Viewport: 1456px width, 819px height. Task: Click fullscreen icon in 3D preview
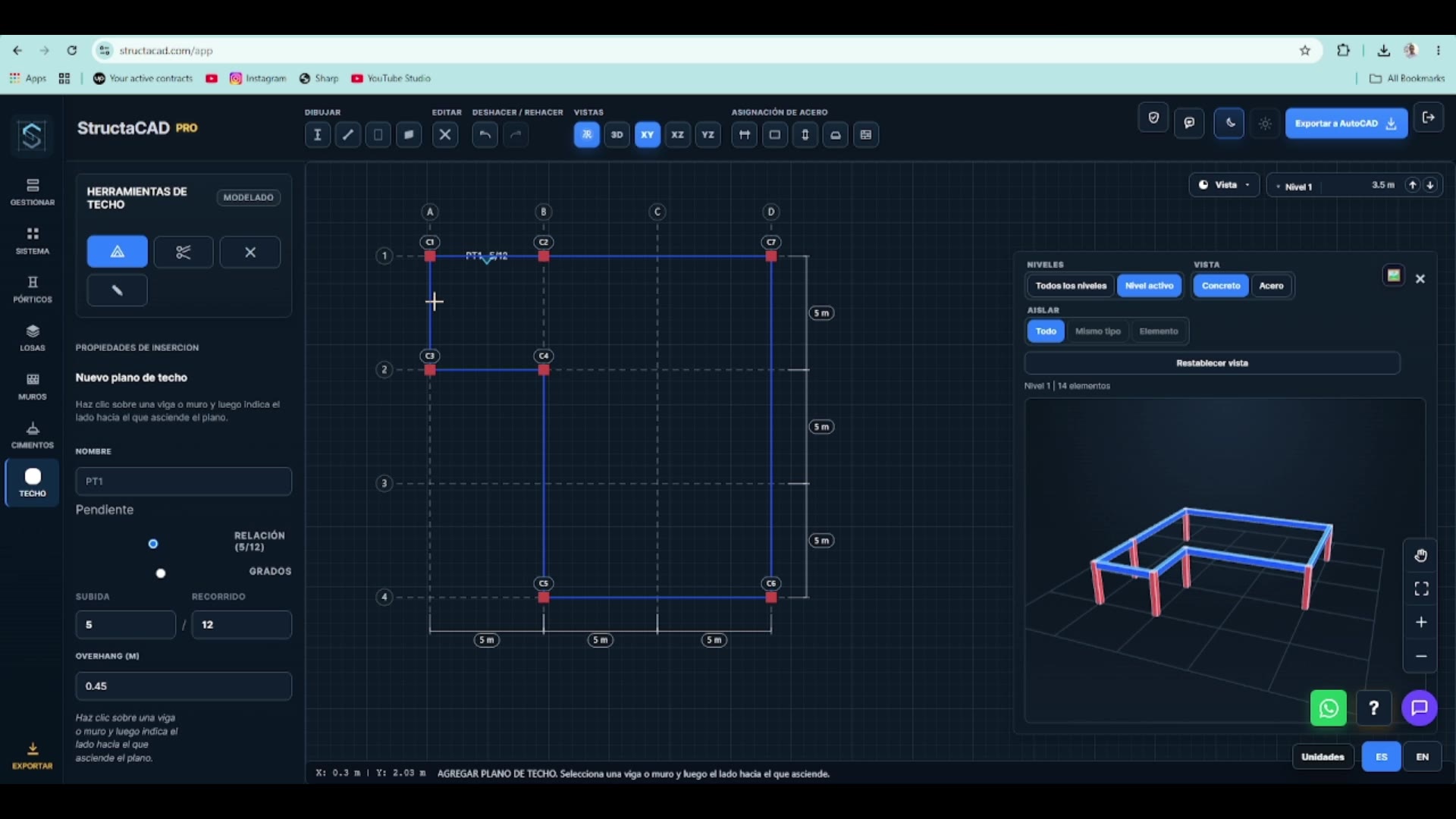(x=1421, y=589)
